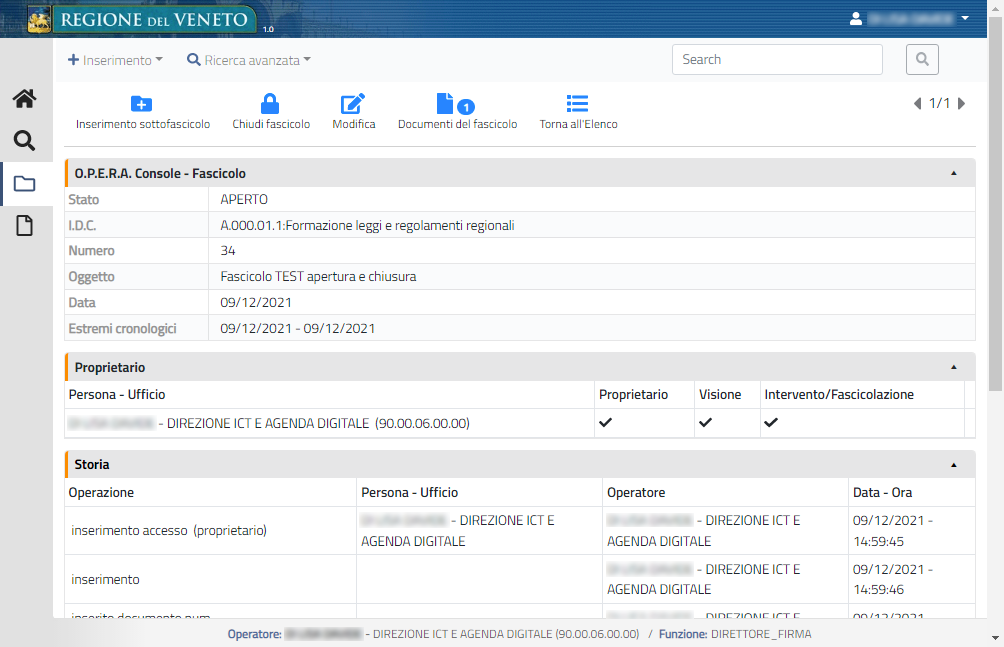The height and width of the screenshot is (647, 1004).
Task: Click the scrollbar down arrow
Action: (996, 638)
